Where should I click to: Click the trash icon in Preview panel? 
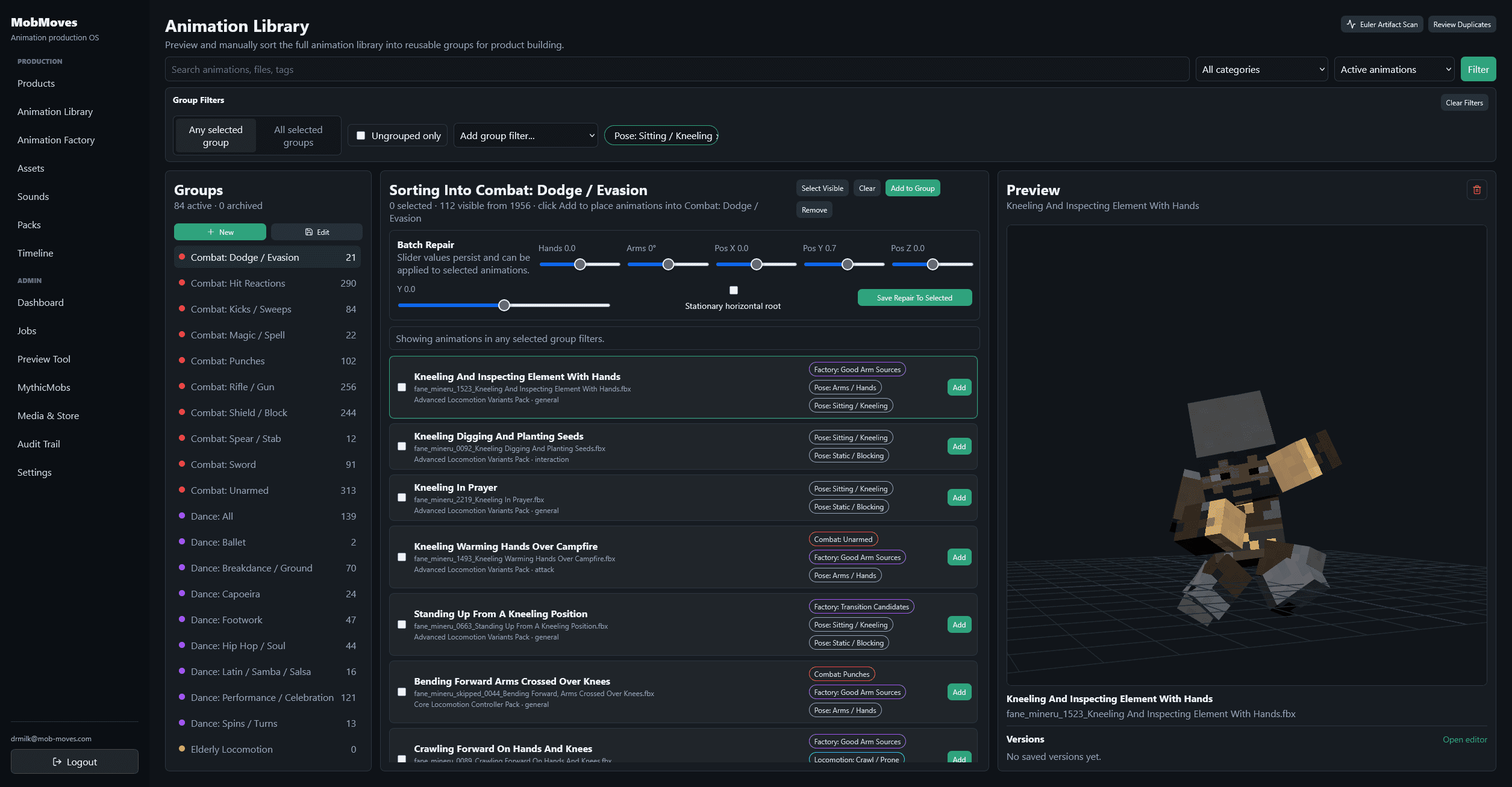coord(1476,190)
